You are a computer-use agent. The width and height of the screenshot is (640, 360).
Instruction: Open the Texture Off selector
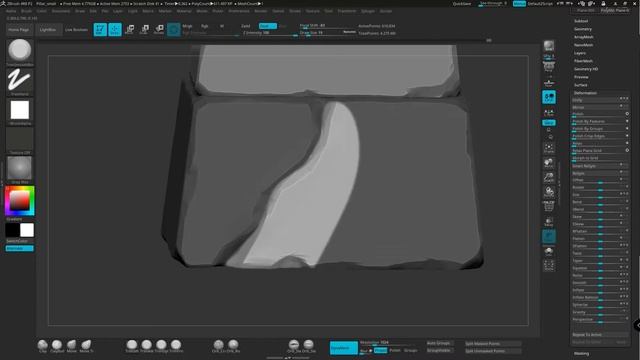pos(20,140)
